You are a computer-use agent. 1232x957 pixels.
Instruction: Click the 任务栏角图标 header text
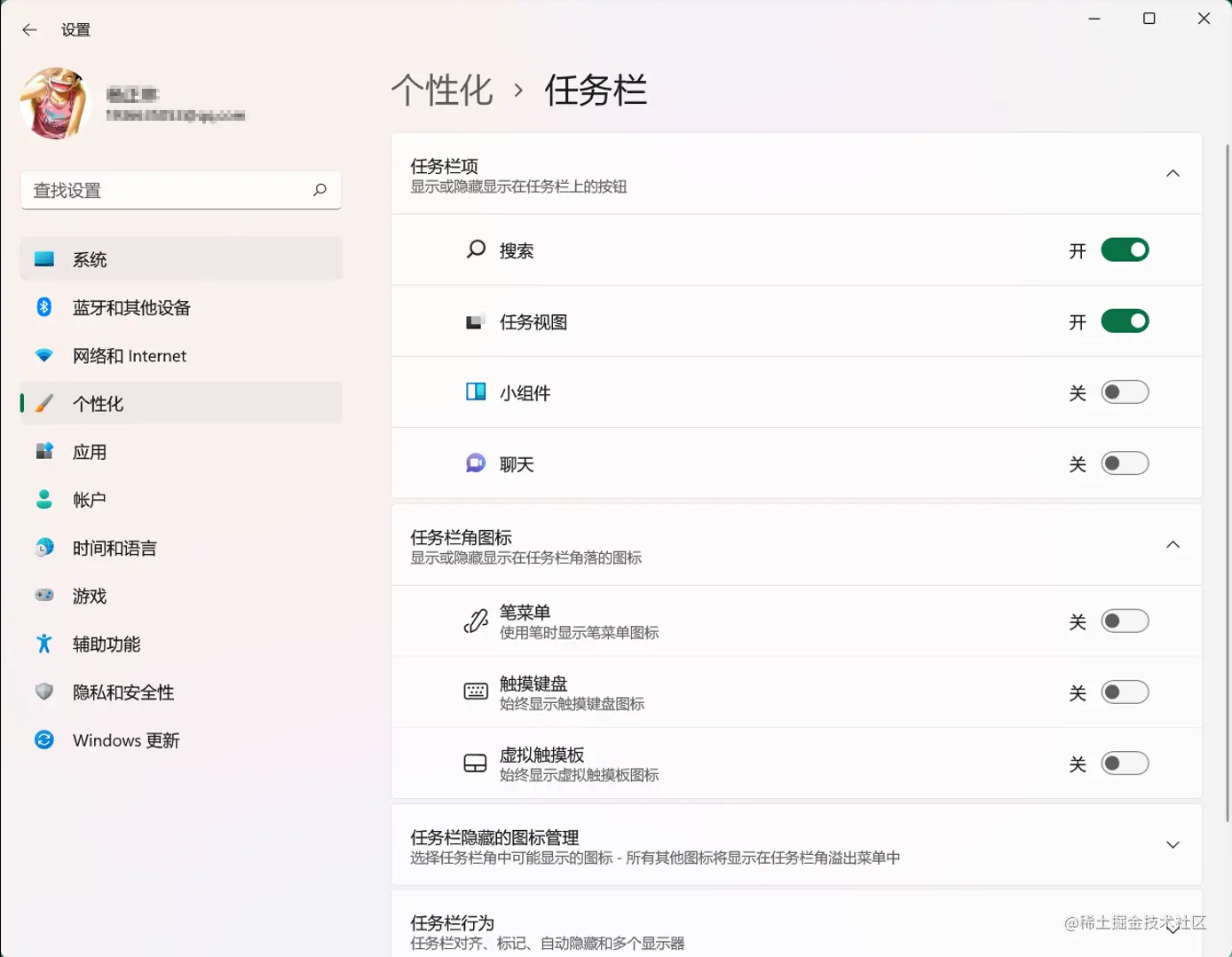(x=461, y=537)
